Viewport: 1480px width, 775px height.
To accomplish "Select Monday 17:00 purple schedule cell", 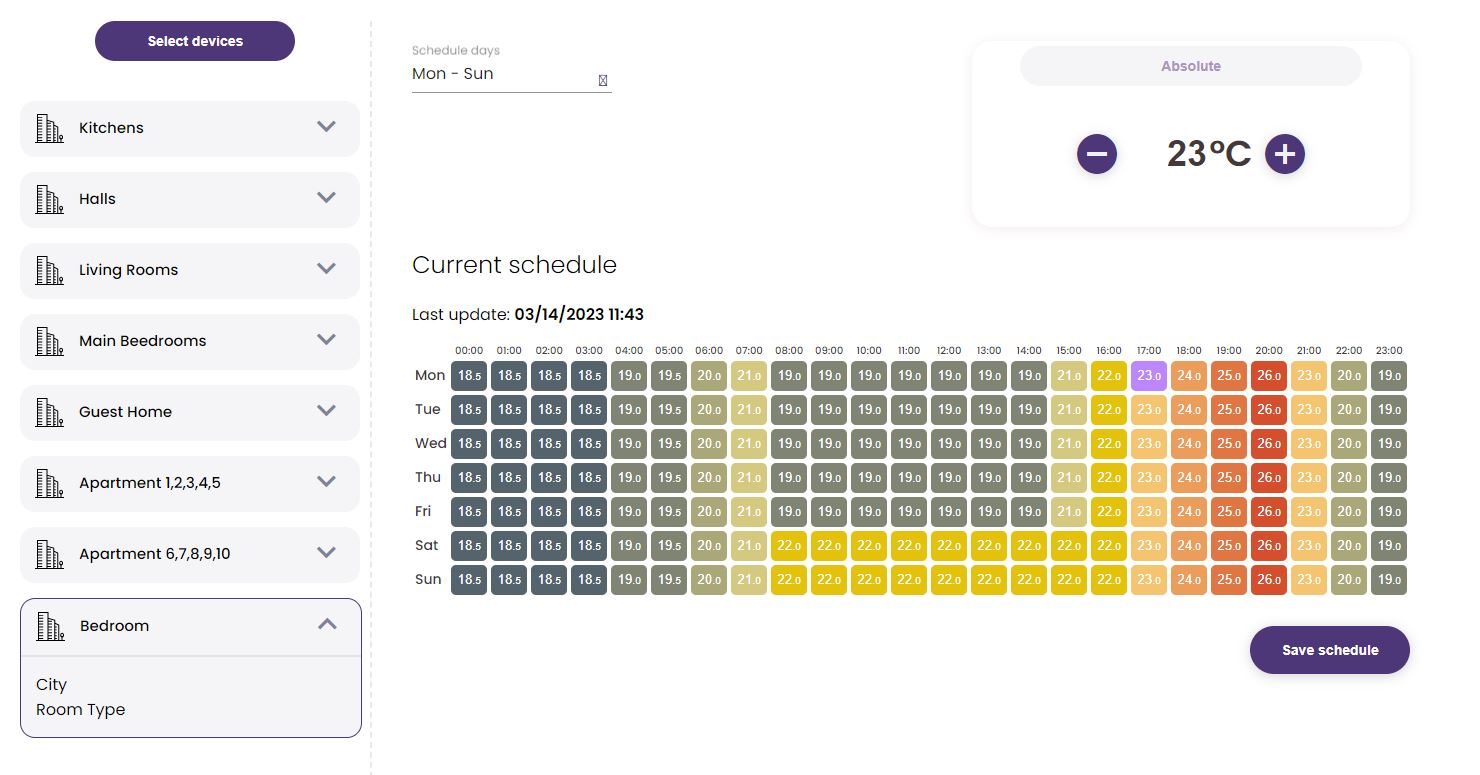I will pos(1149,376).
